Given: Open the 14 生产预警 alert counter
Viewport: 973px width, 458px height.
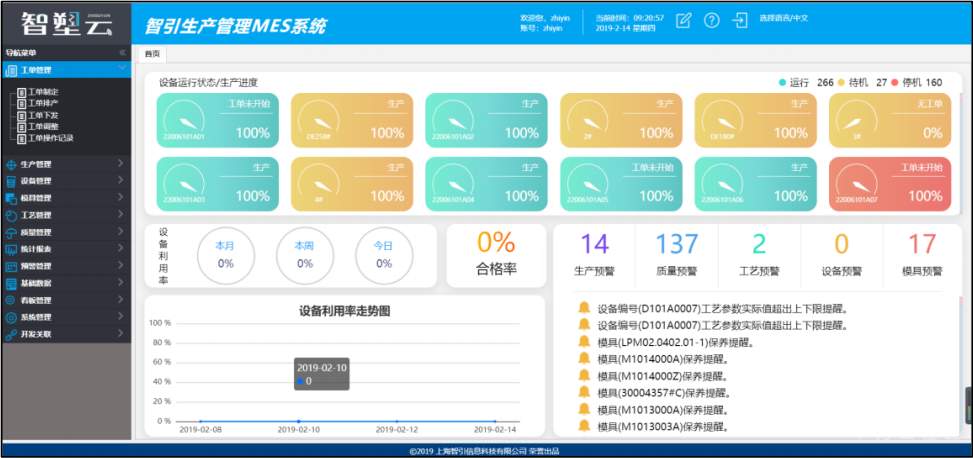Looking at the screenshot, I should pyautogui.click(x=594, y=254).
